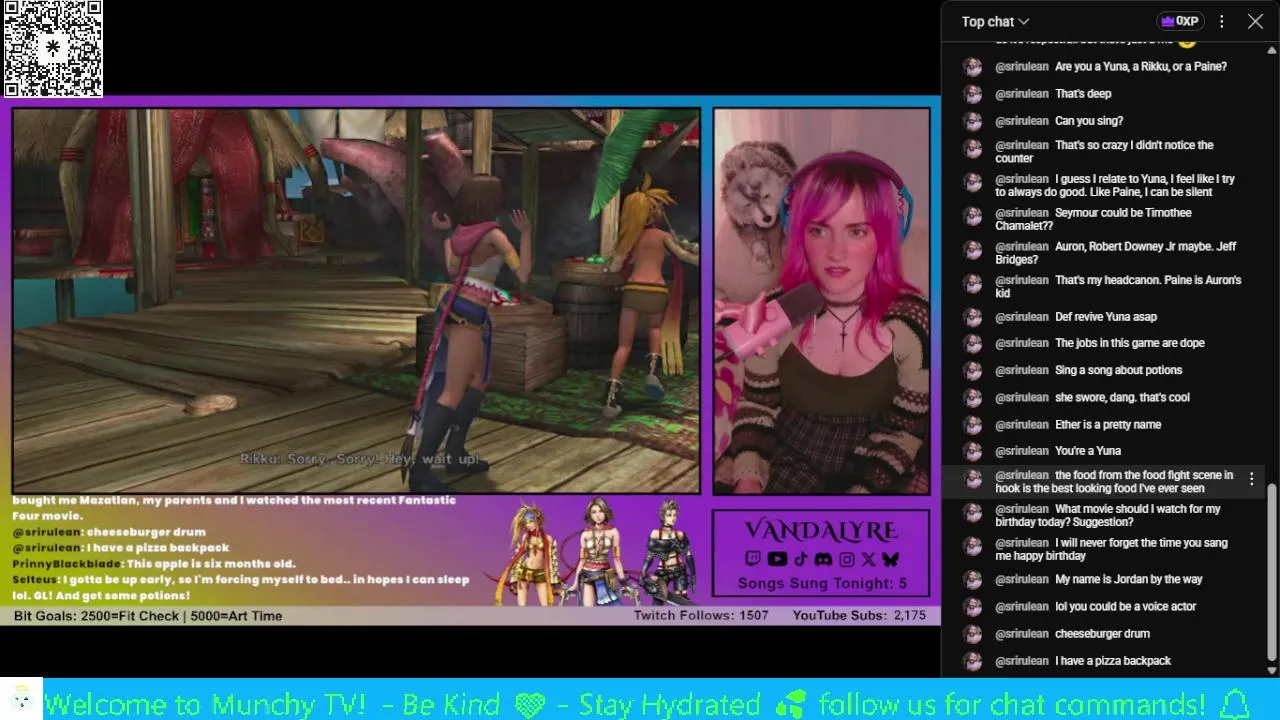Click the PrinnyBlackblade overlay chat message
1280x720 pixels.
coord(154,564)
